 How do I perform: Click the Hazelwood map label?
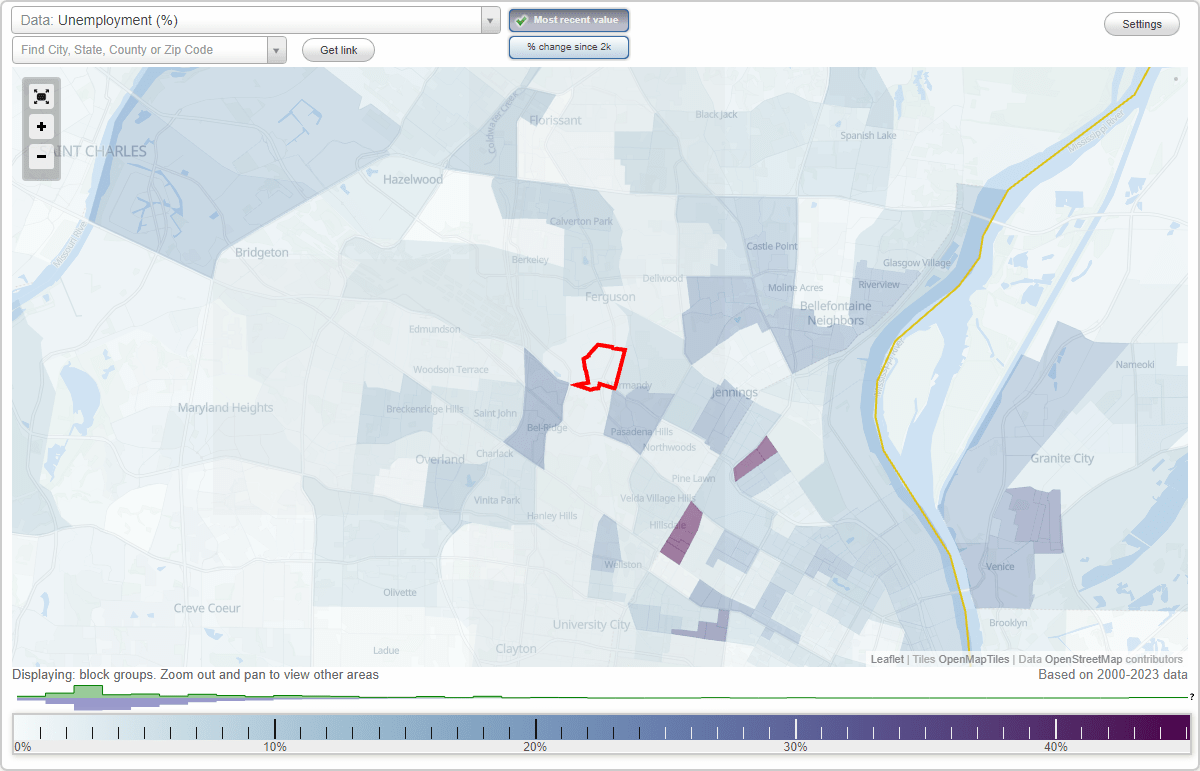click(x=413, y=180)
